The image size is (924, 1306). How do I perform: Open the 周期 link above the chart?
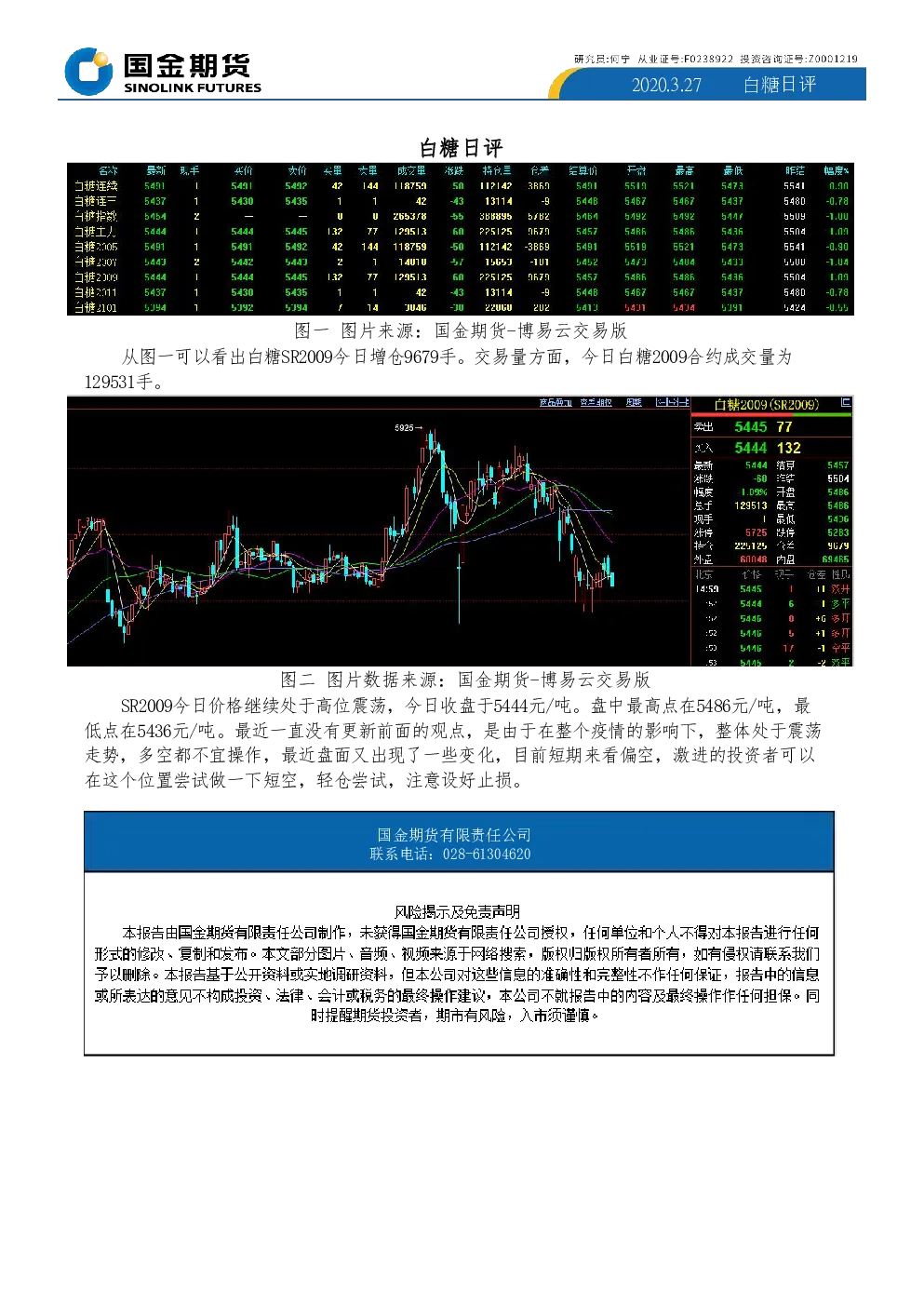coord(634,402)
